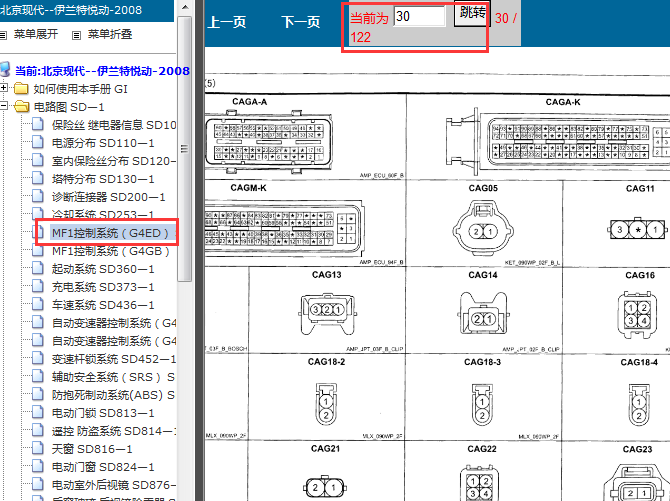The width and height of the screenshot is (670, 501).
Task: Open 电动室外后视镜 SD876 entry
Action: pos(114,485)
